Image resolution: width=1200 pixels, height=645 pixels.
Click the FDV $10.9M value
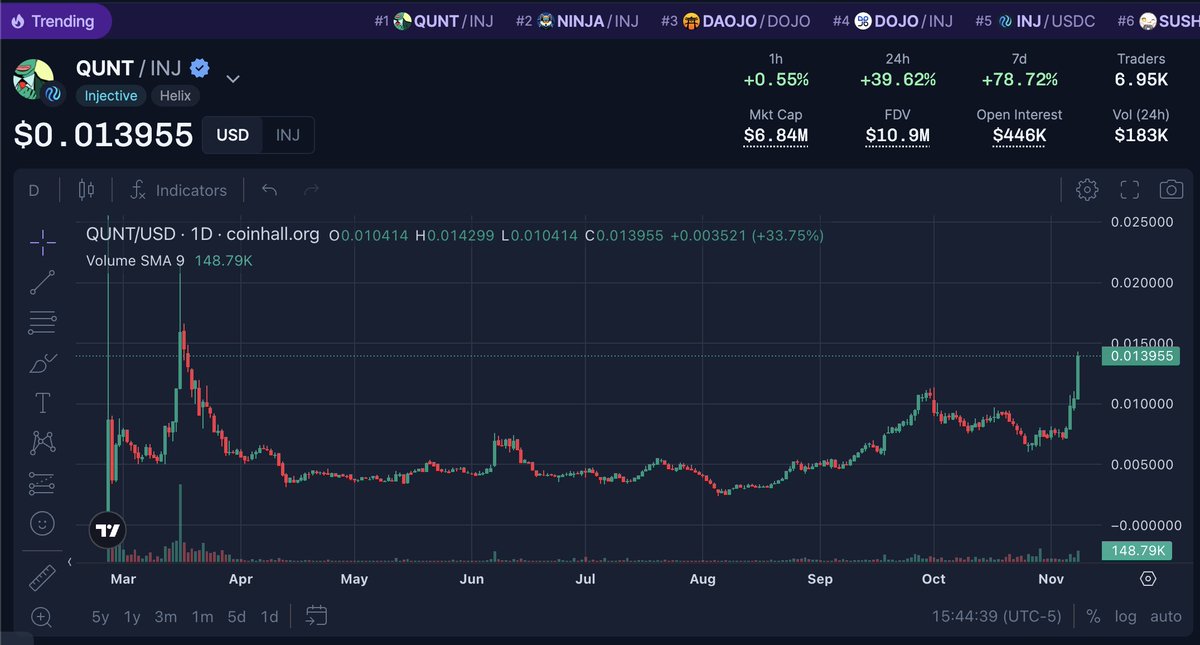[897, 136]
